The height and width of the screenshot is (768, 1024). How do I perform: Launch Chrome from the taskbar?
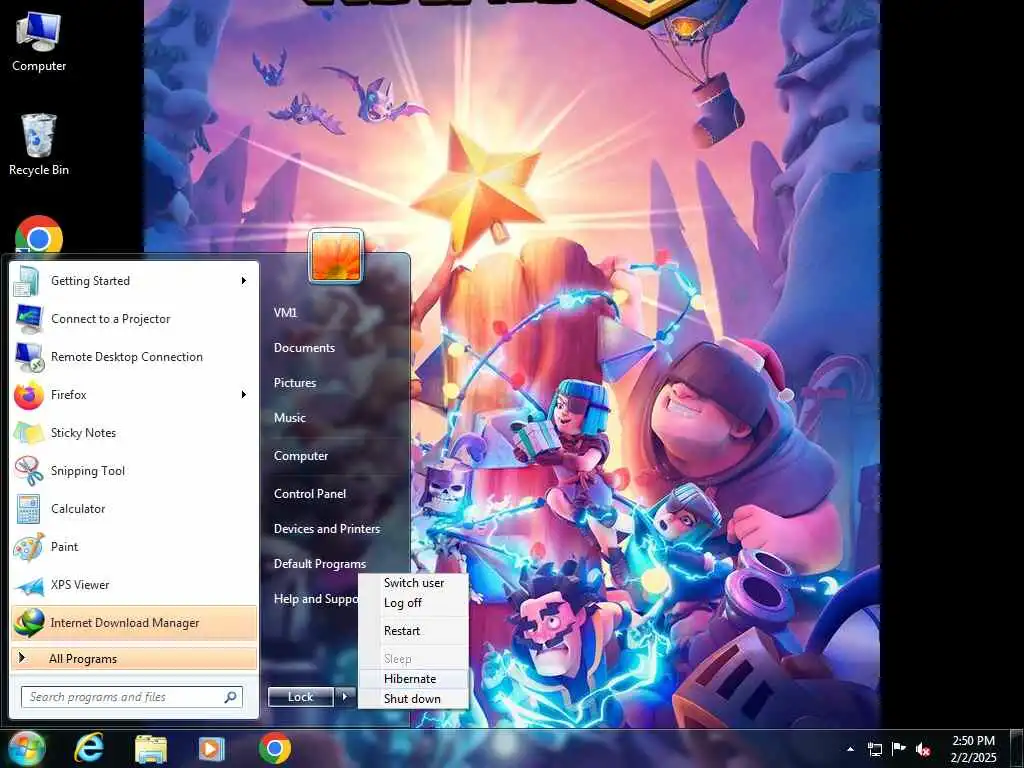pyautogui.click(x=274, y=748)
